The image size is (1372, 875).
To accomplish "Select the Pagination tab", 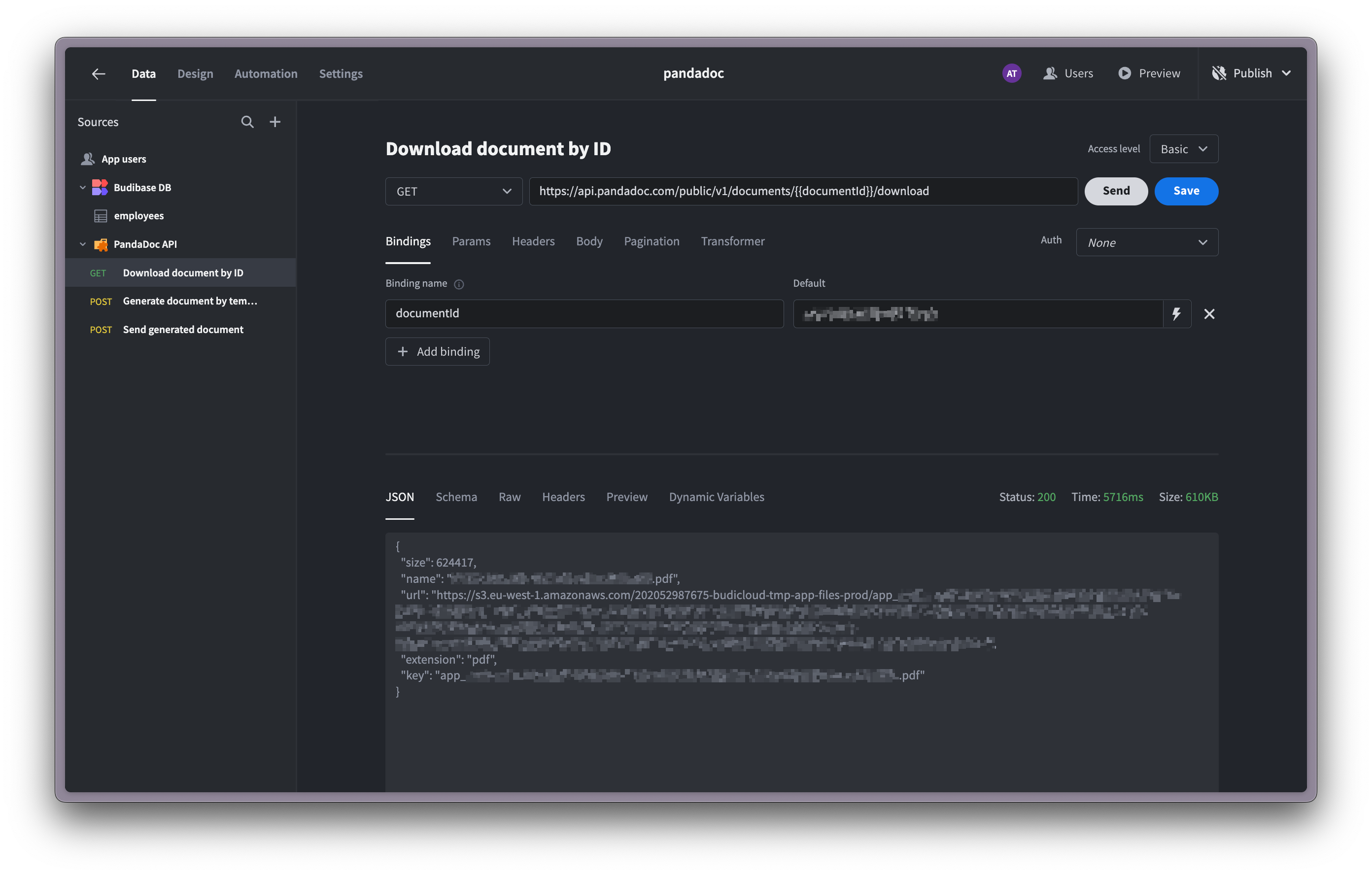I will [652, 241].
